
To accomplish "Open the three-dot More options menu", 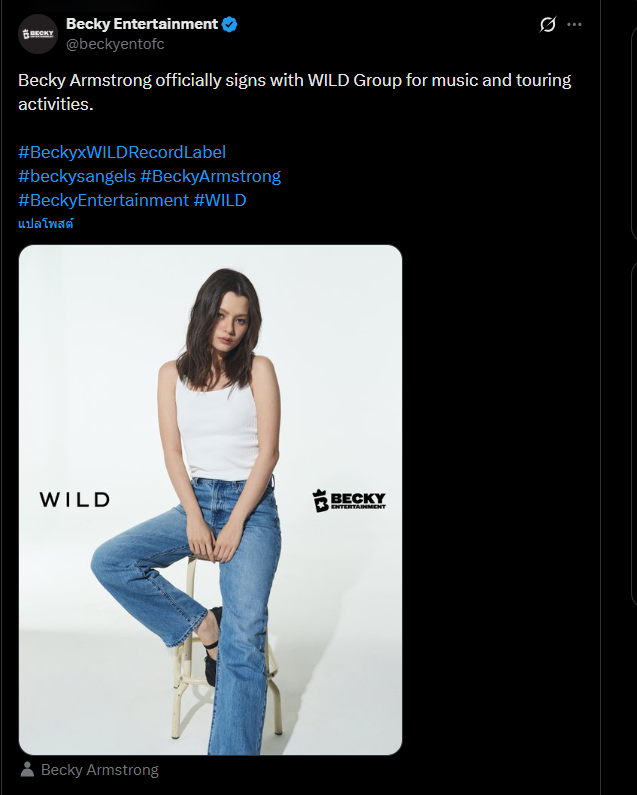I will (x=574, y=25).
